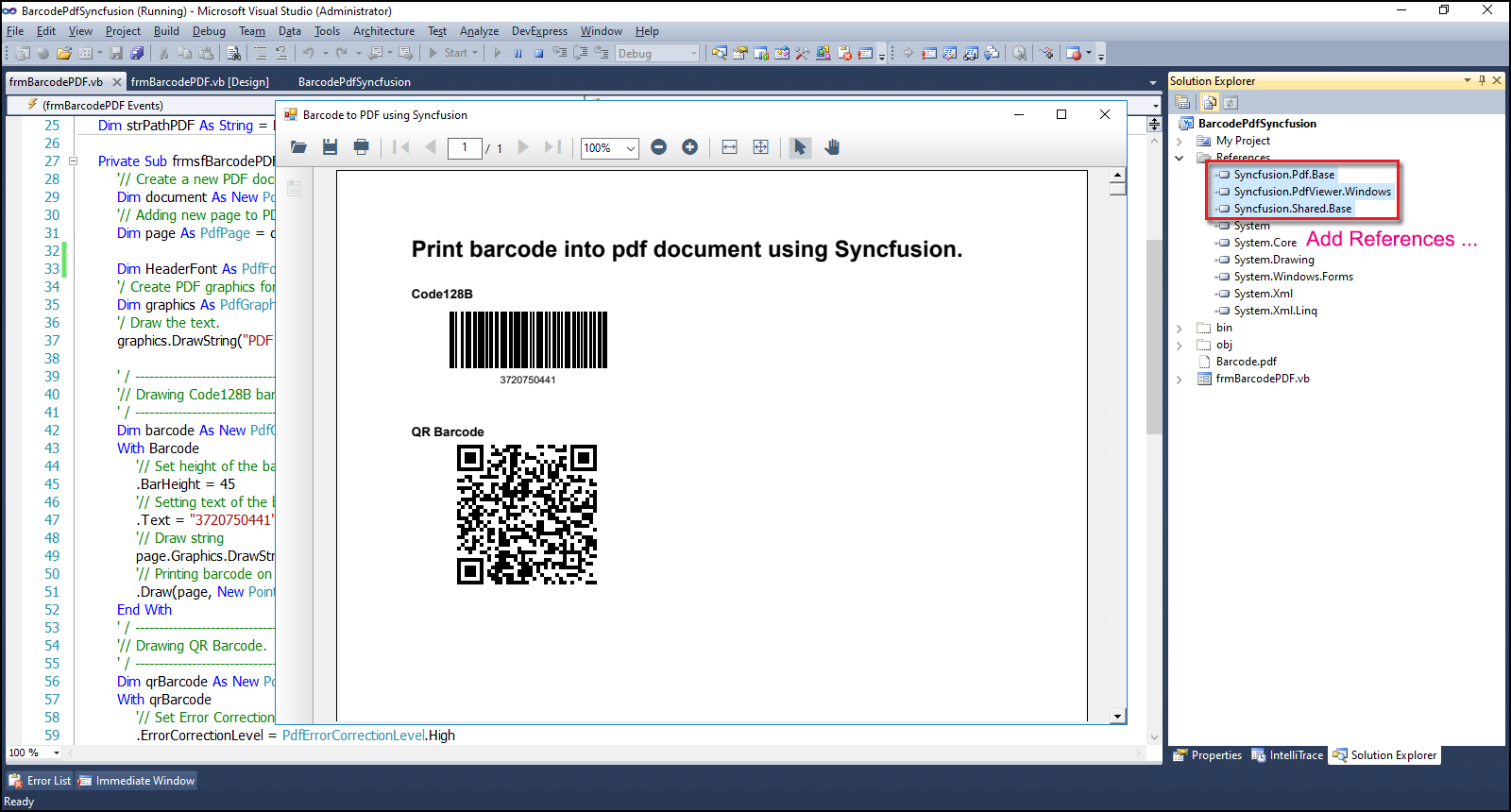Image resolution: width=1511 pixels, height=812 pixels.
Task: Close the frmBarcodePDF.vb tab
Action: [x=117, y=82]
